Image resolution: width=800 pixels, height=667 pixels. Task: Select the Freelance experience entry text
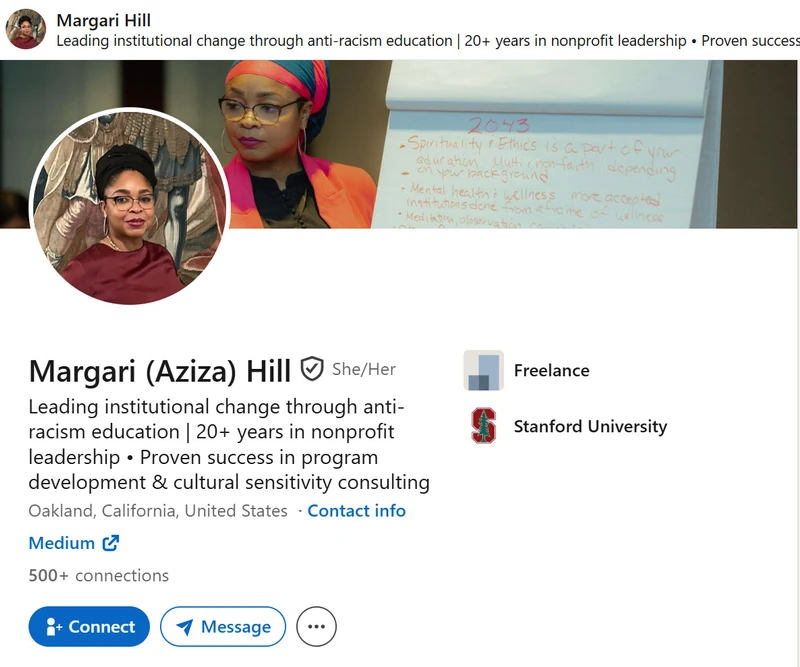[552, 370]
